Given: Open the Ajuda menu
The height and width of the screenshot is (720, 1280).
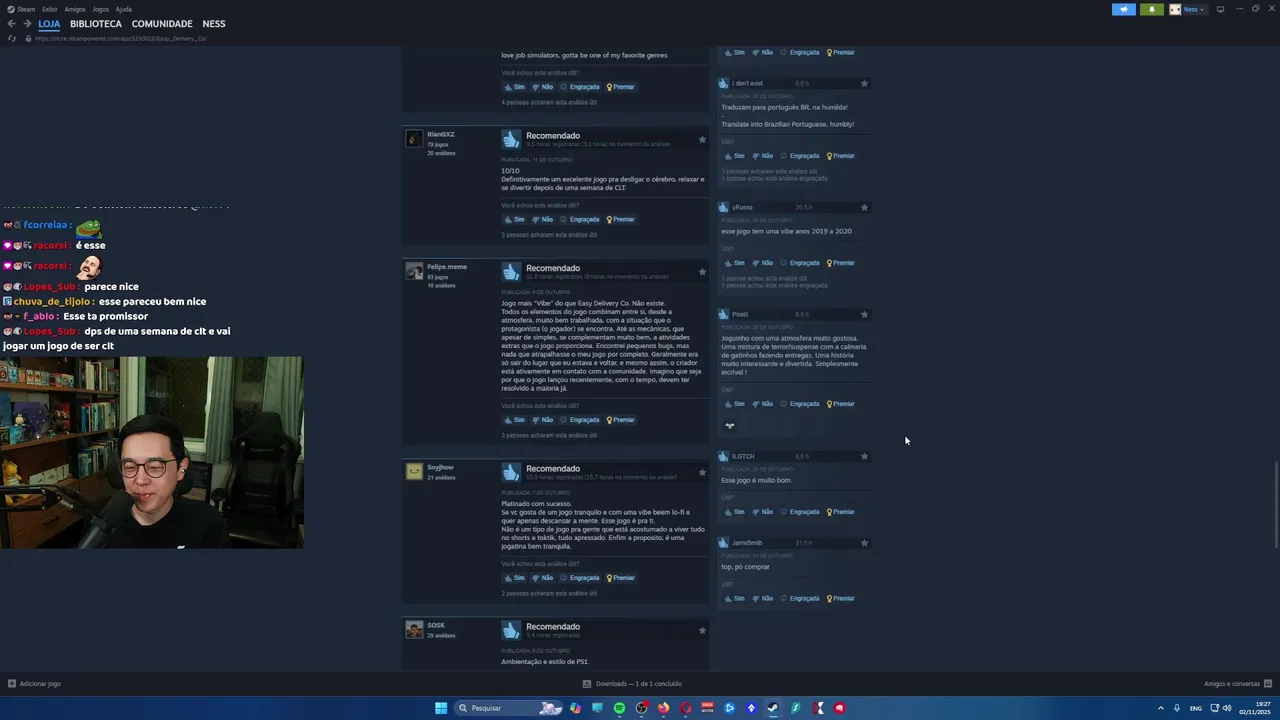Looking at the screenshot, I should pos(124,9).
